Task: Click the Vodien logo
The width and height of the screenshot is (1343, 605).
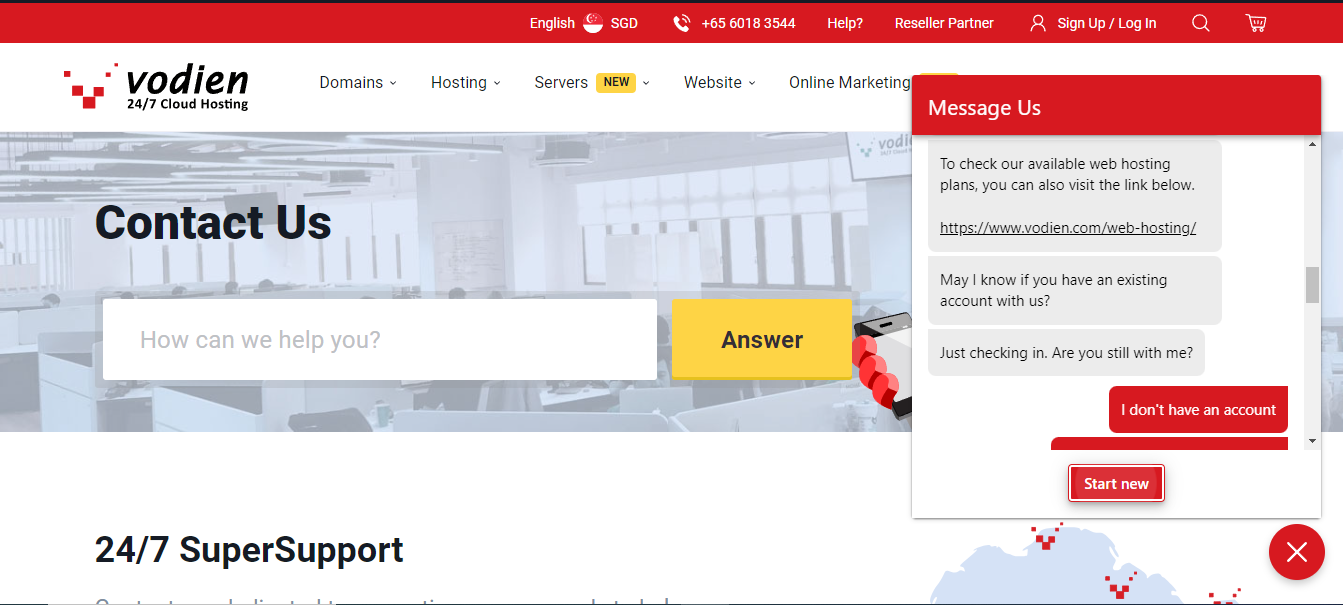Action: click(x=156, y=86)
